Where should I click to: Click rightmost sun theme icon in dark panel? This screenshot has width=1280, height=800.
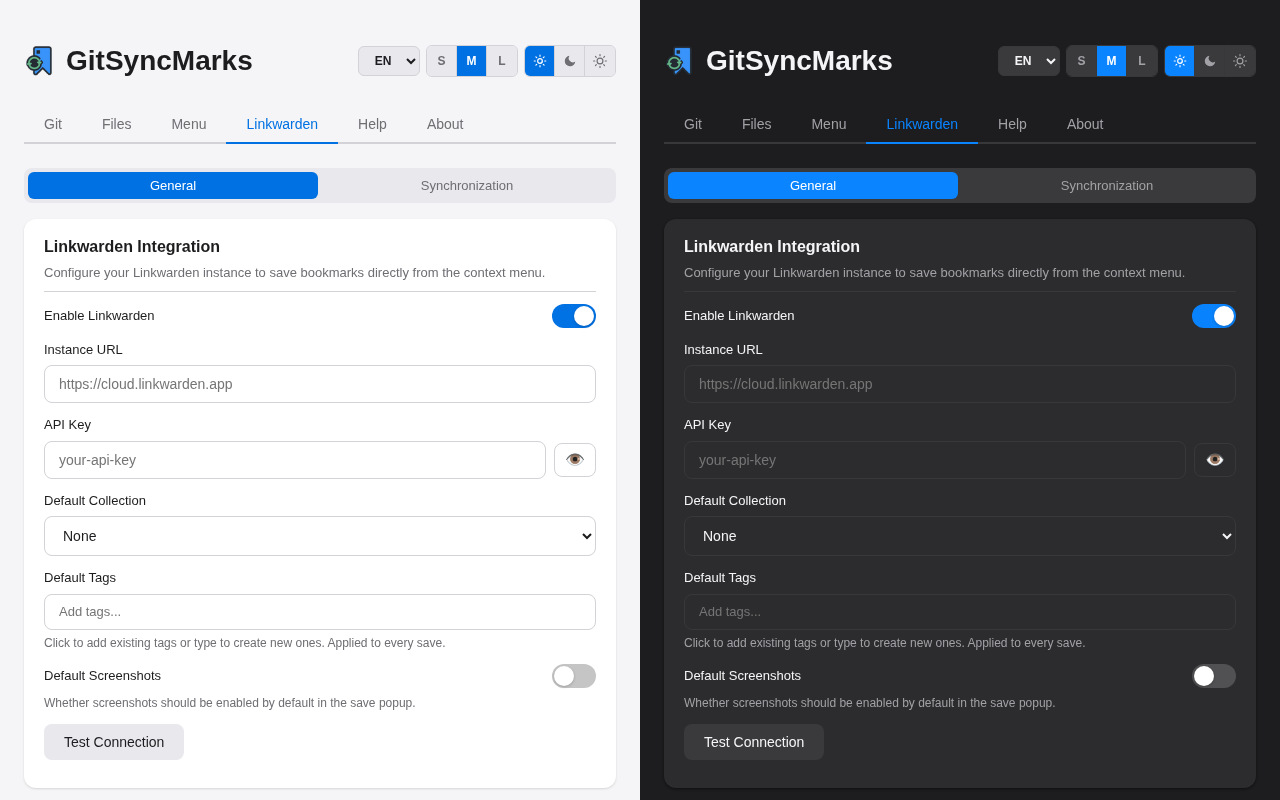click(1240, 61)
